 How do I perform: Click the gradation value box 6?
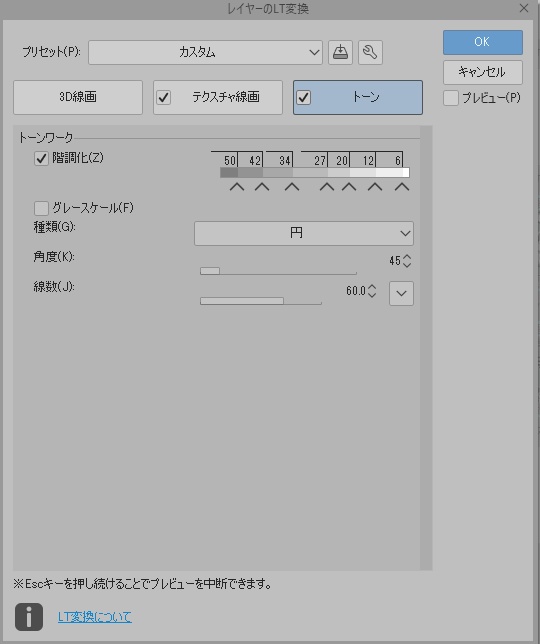click(x=389, y=159)
